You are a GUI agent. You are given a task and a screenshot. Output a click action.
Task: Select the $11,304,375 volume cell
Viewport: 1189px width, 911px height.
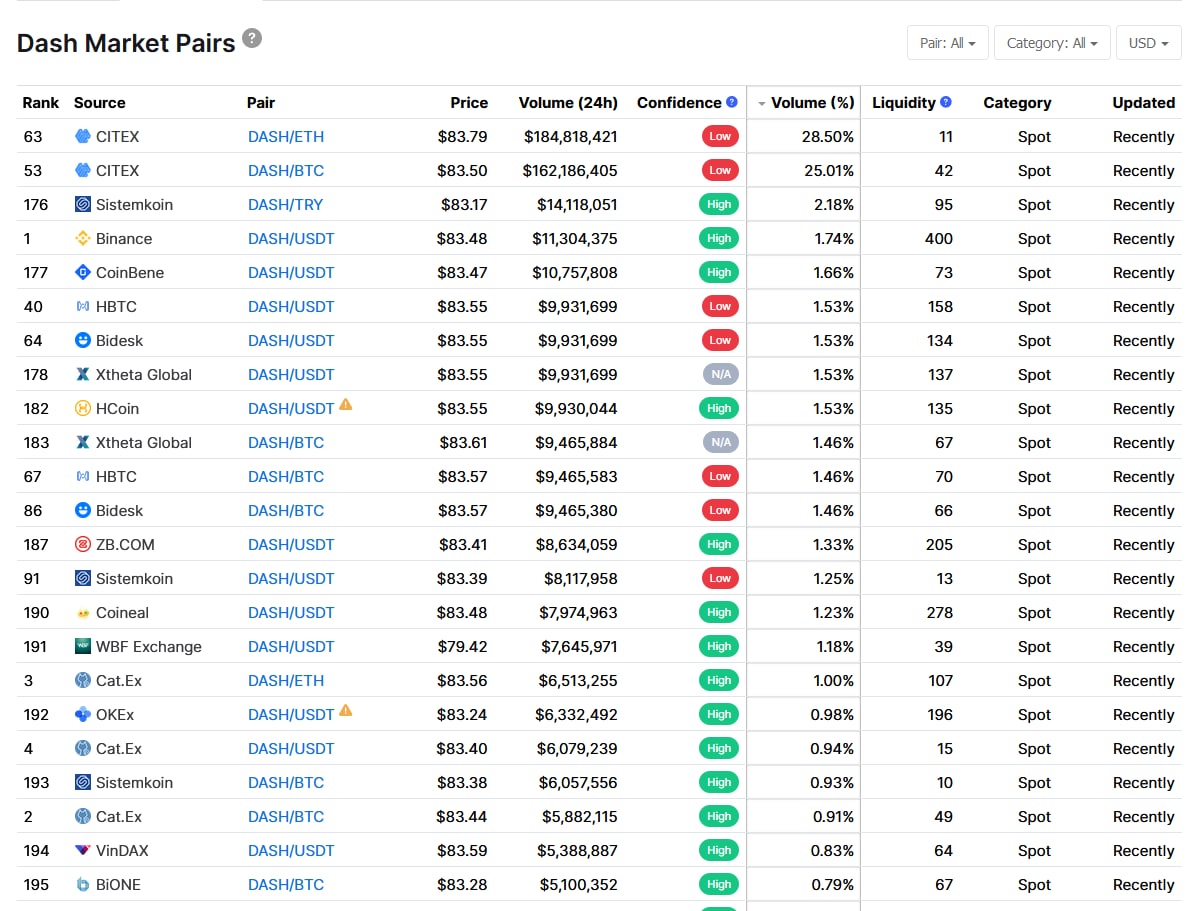tap(575, 238)
